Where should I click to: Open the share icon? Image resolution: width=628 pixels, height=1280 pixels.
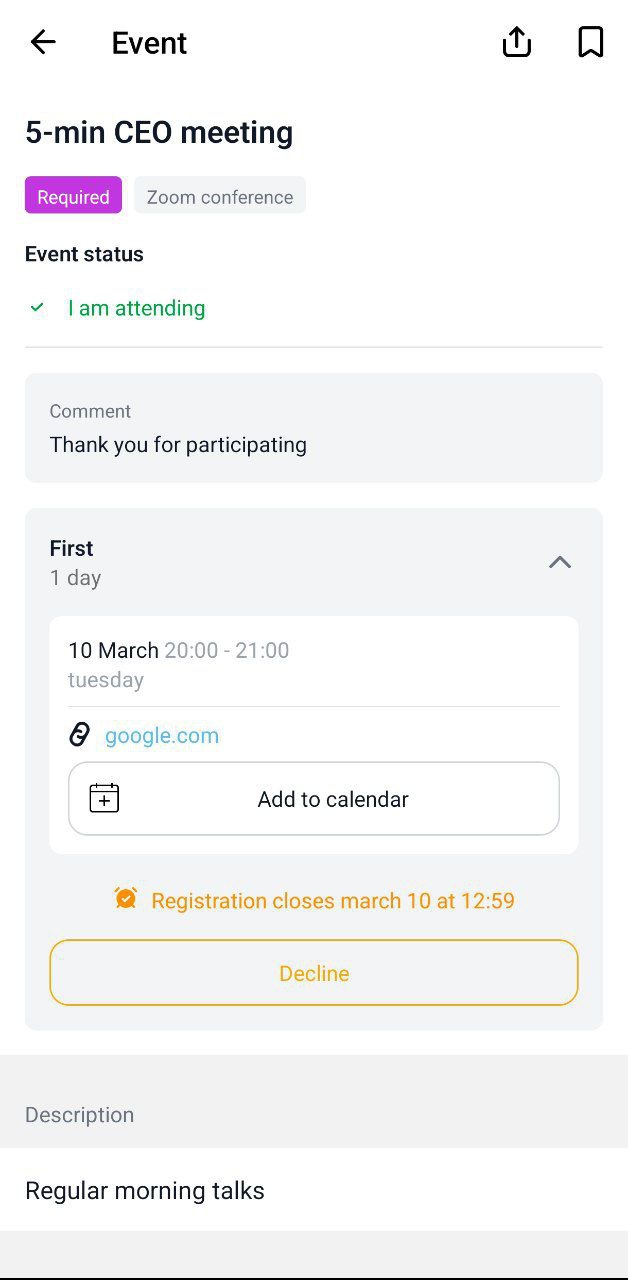516,42
